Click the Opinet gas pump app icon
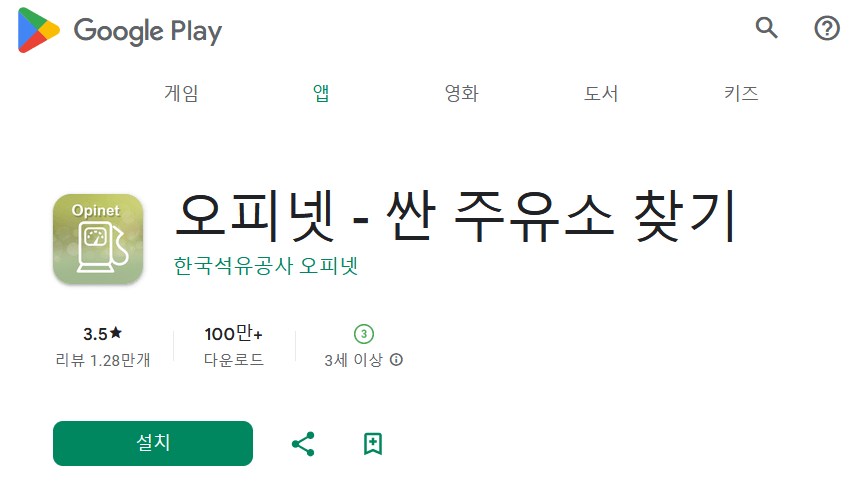Viewport: 848px width, 504px height. (x=98, y=238)
